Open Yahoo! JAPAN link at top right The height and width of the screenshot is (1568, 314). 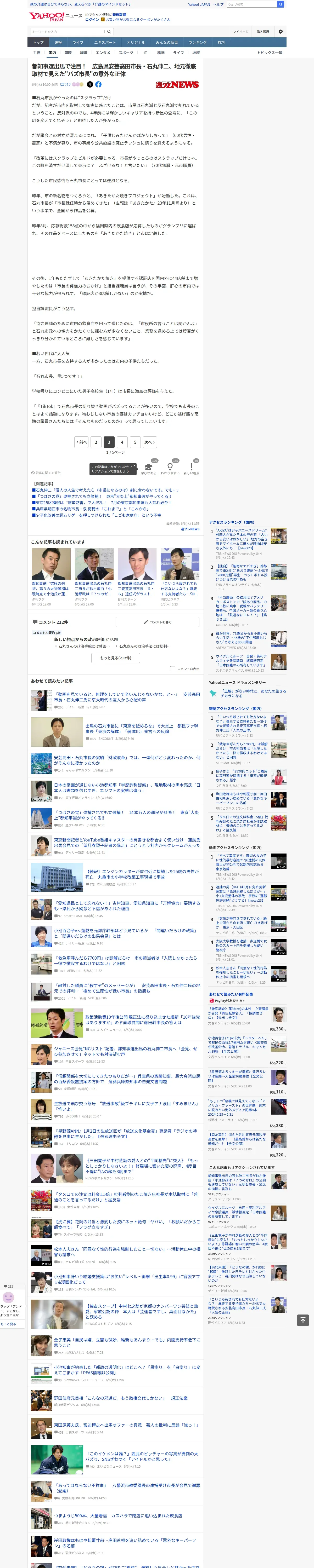(199, 4)
